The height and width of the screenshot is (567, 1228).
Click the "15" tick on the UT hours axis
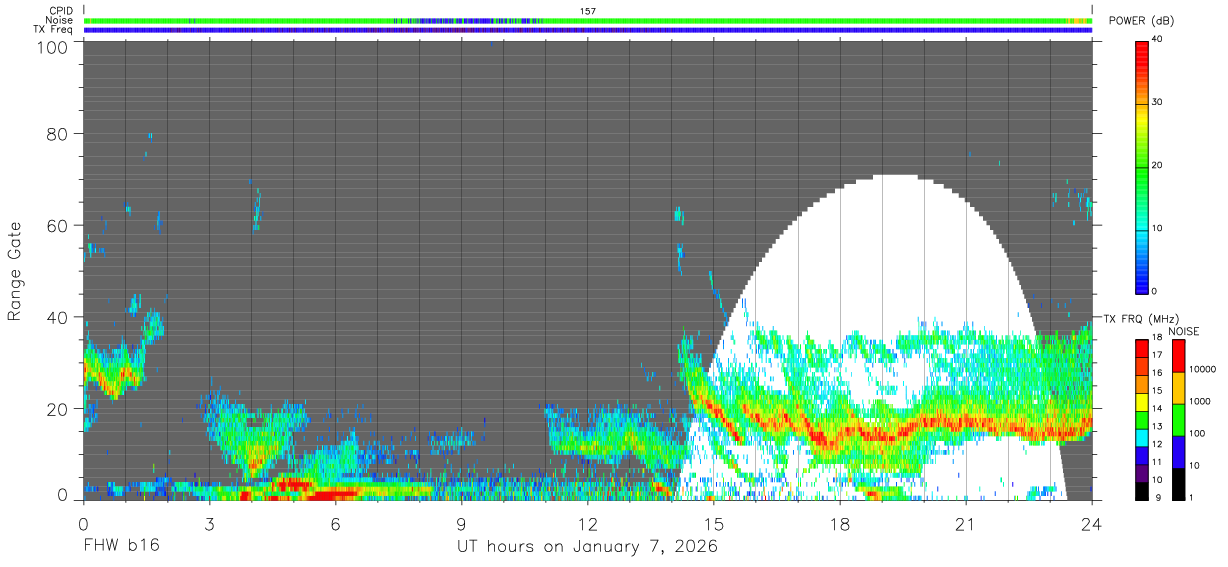point(714,523)
